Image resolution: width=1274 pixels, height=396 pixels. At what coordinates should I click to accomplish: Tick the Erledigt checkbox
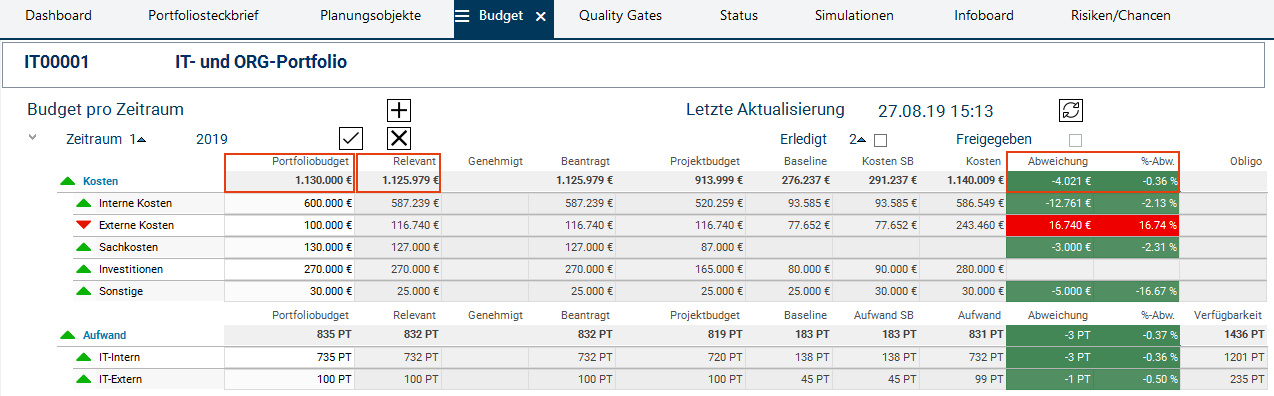pyautogui.click(x=880, y=140)
